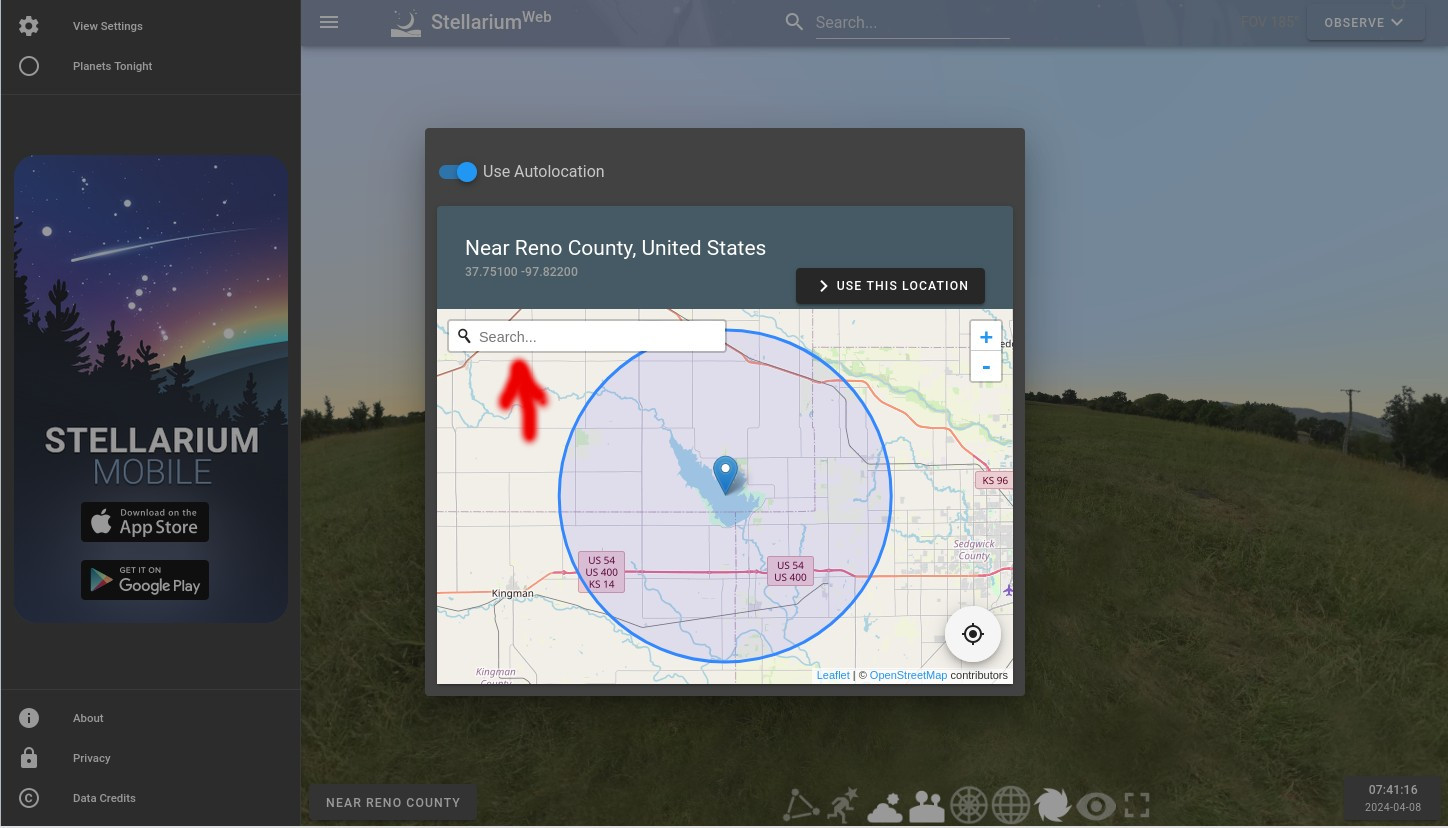Enter fullscreen mode
Screen dimensions: 1448x828
(x=1137, y=805)
